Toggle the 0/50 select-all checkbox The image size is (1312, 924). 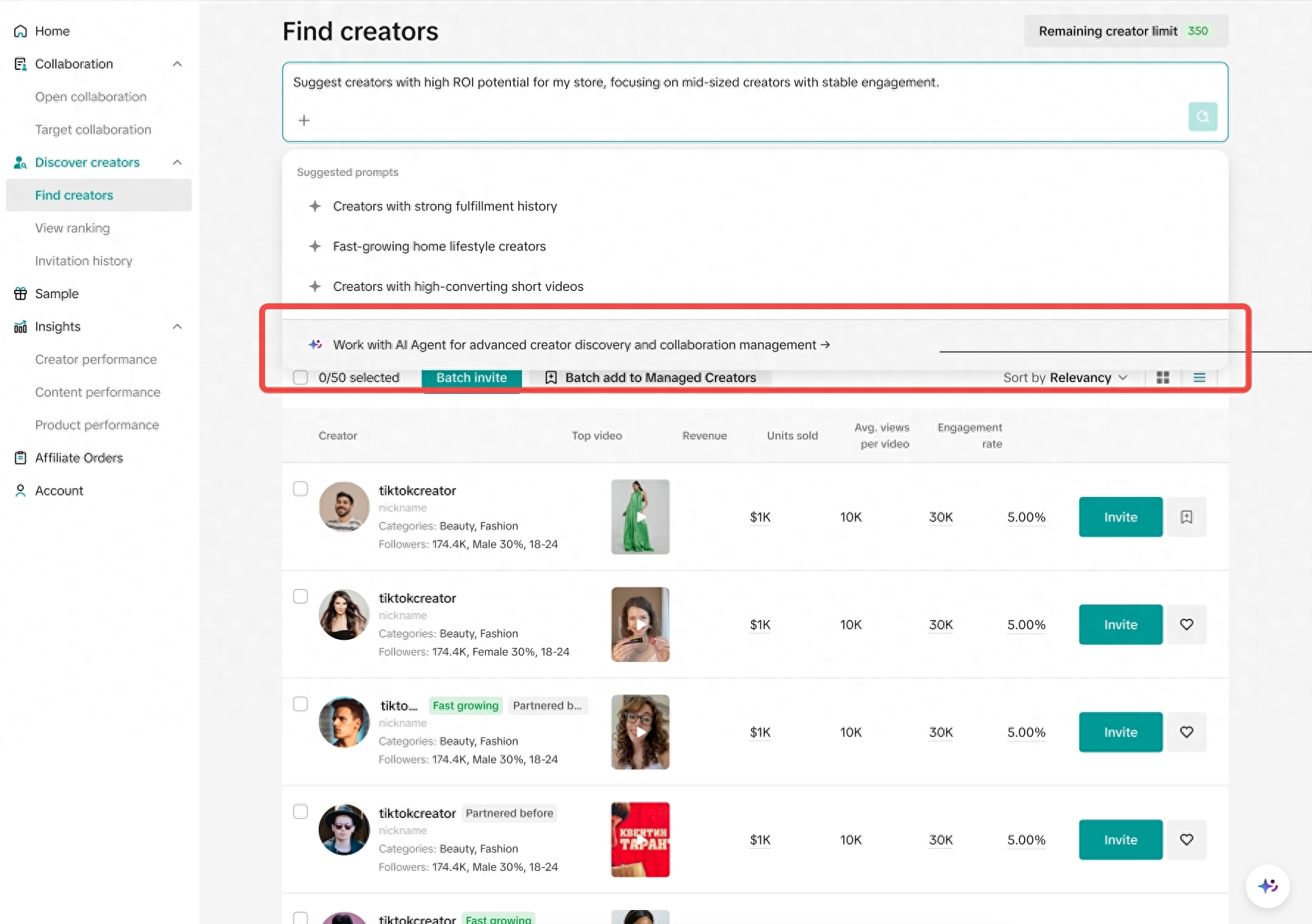click(x=300, y=378)
